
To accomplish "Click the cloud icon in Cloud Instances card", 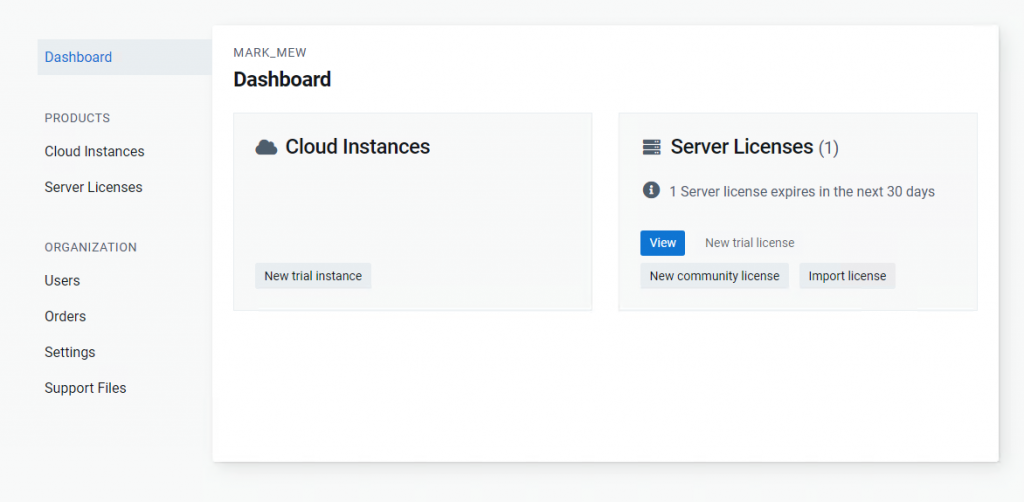I will point(266,147).
